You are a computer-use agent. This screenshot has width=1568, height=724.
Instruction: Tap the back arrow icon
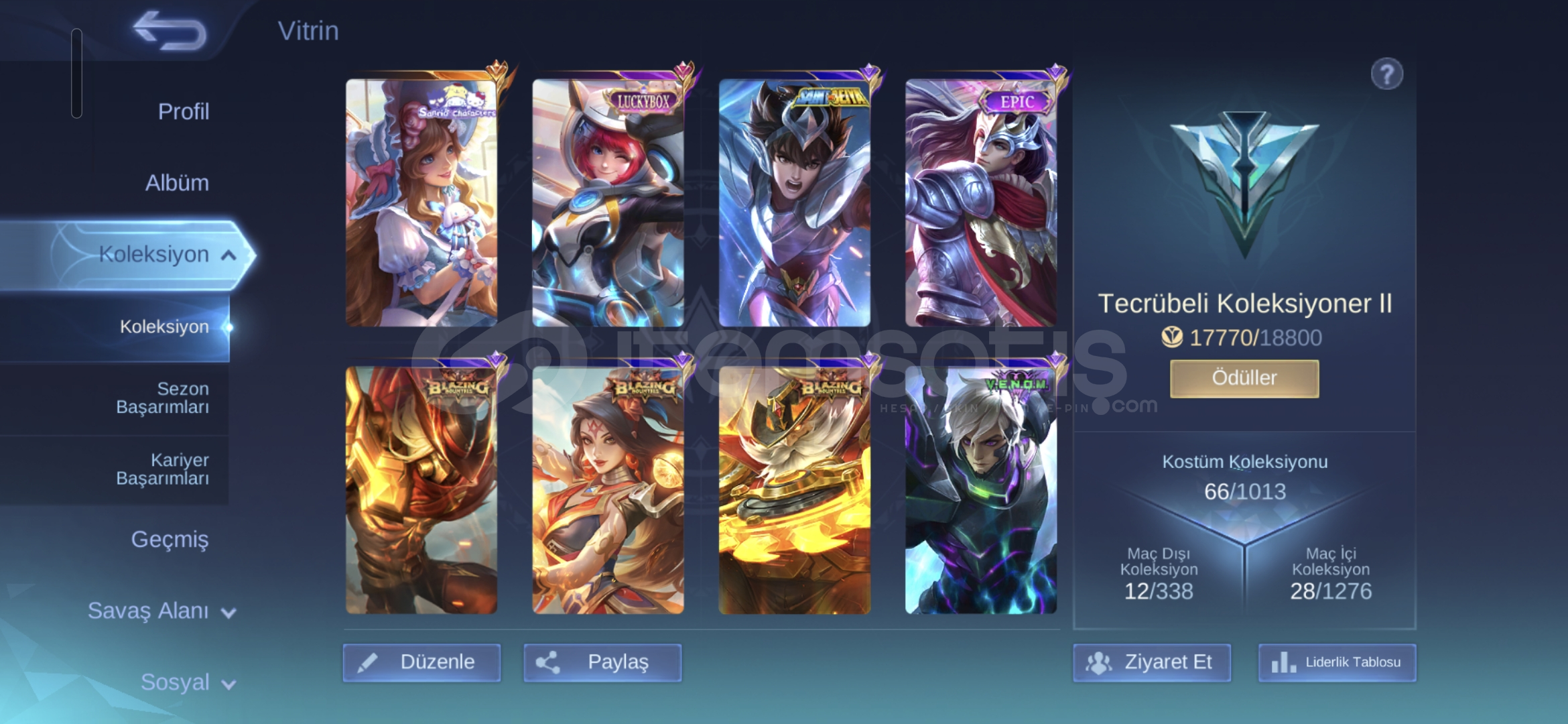tap(170, 31)
